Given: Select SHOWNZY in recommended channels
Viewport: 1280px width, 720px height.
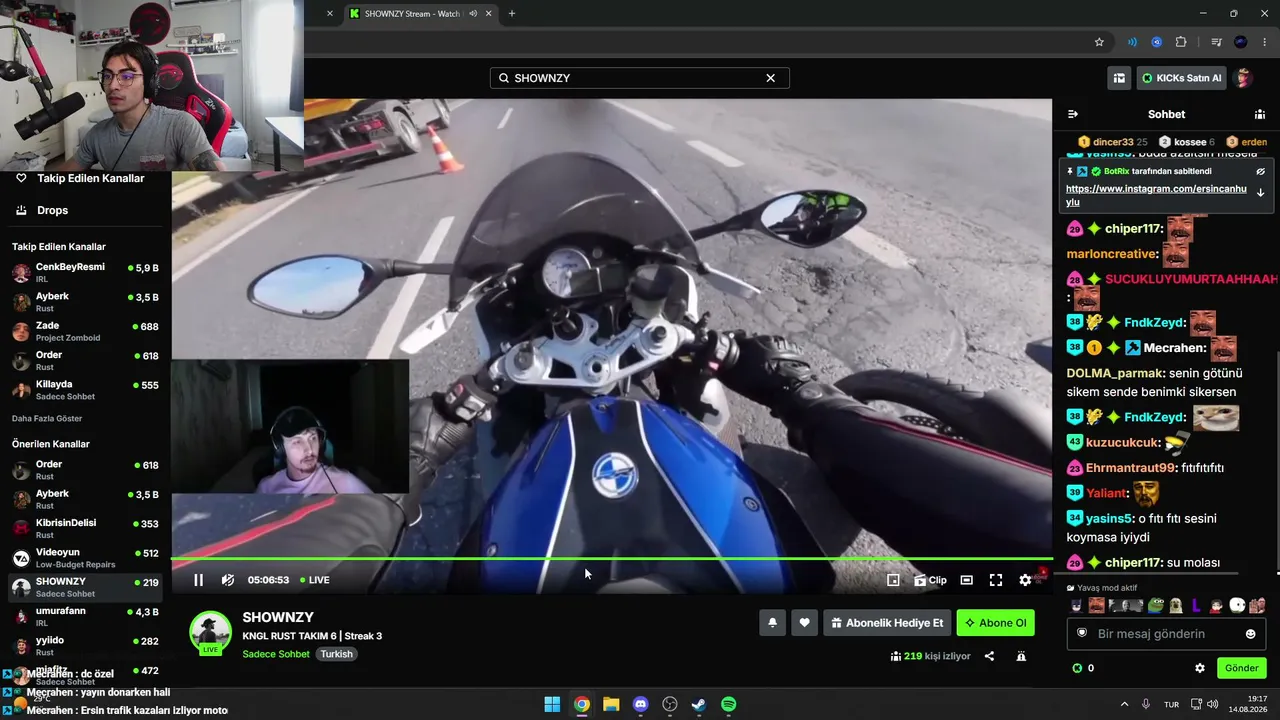Looking at the screenshot, I should (86, 587).
